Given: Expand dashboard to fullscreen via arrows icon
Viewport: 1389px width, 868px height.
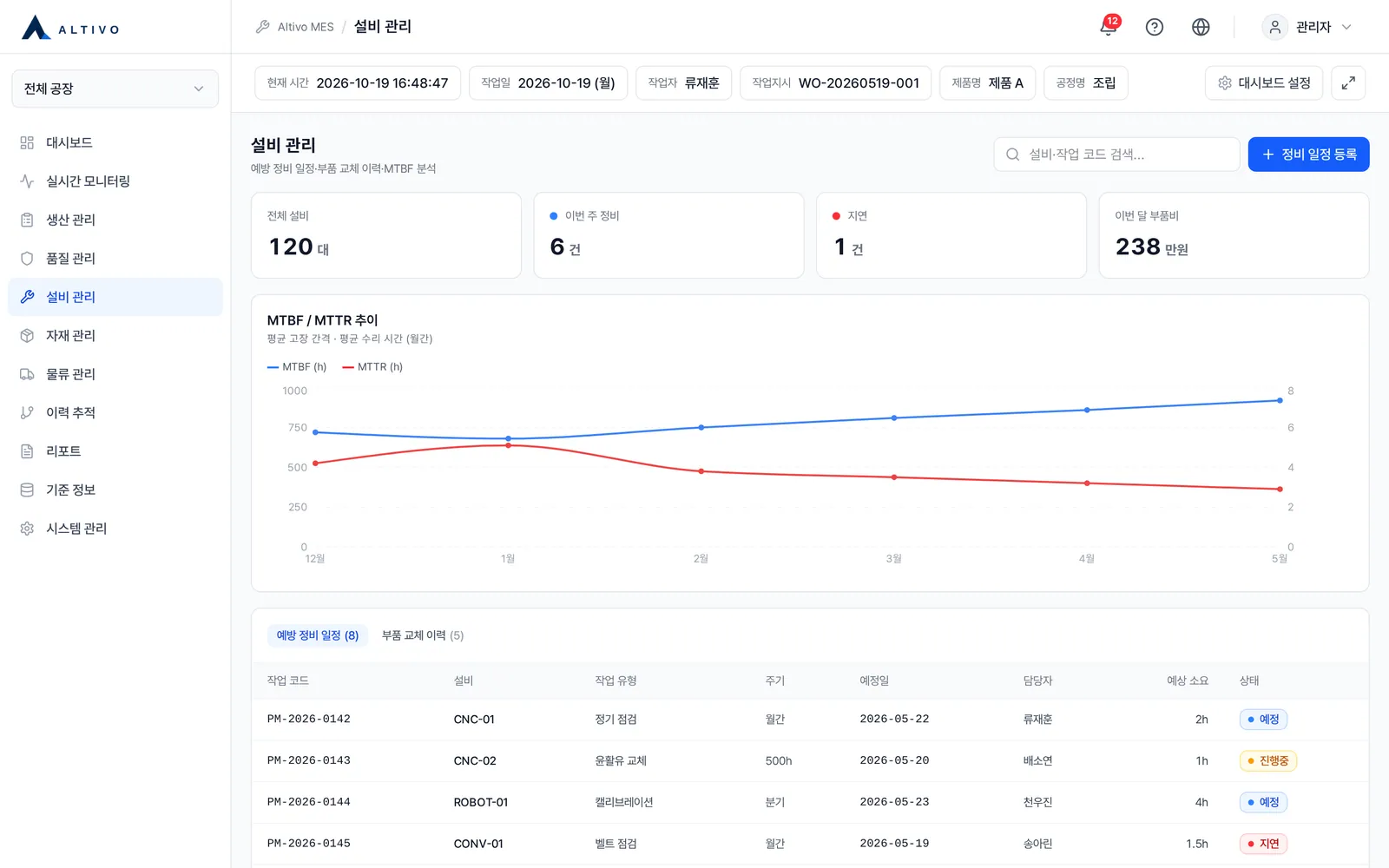Looking at the screenshot, I should pyautogui.click(x=1348, y=83).
